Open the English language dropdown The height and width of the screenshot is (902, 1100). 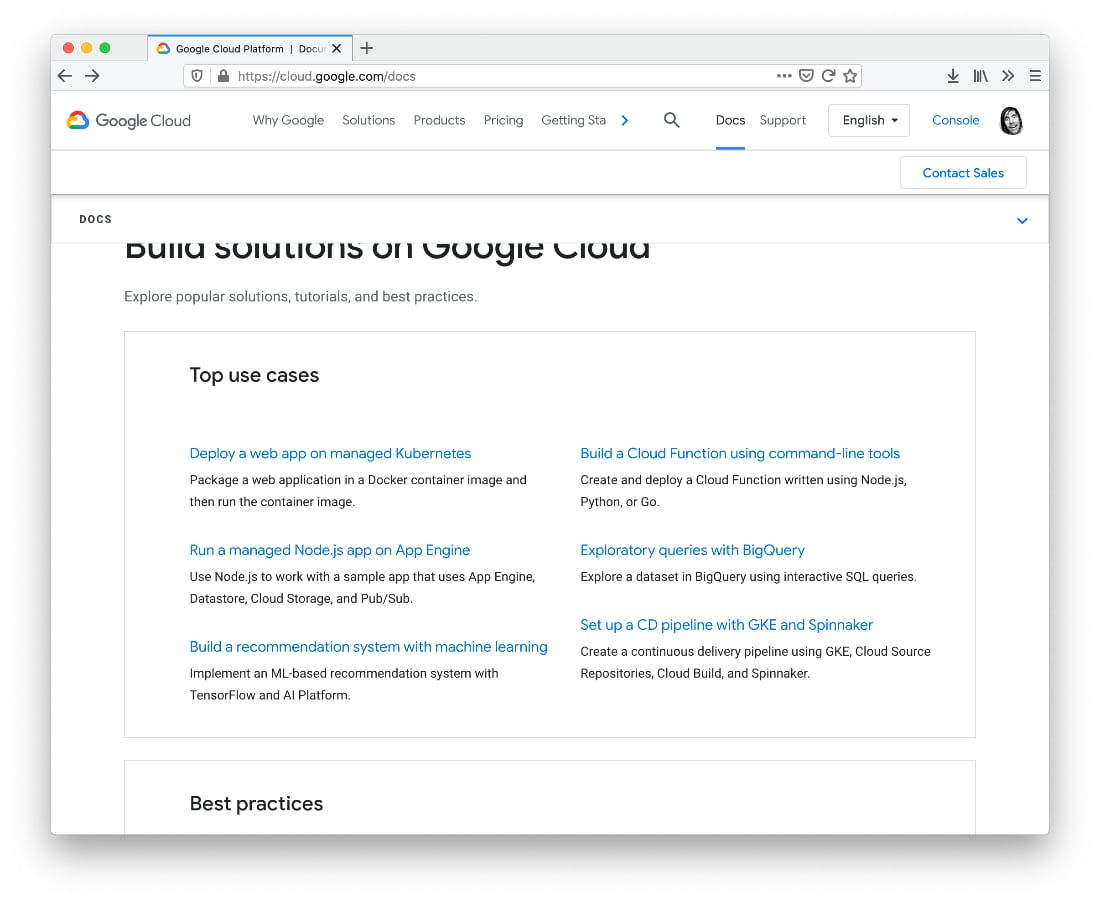pyautogui.click(x=869, y=121)
